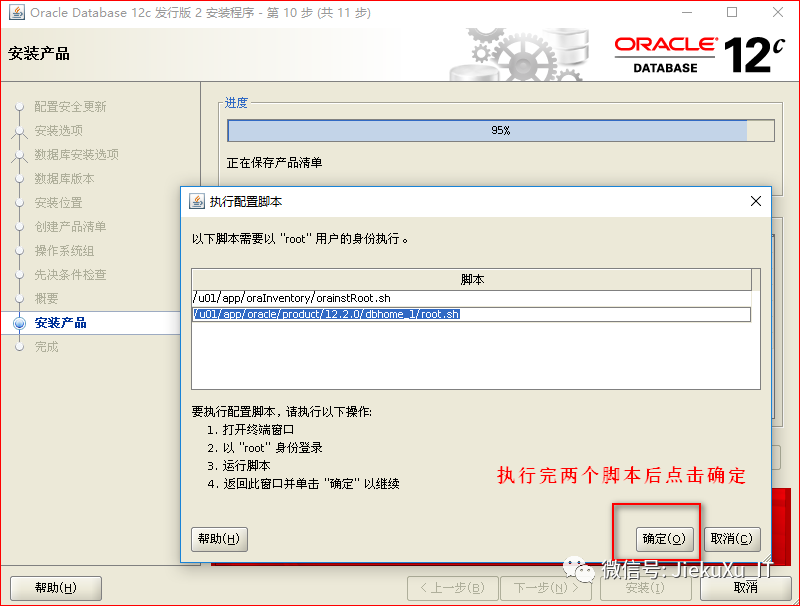Click the 脚本 column header

coord(471,280)
